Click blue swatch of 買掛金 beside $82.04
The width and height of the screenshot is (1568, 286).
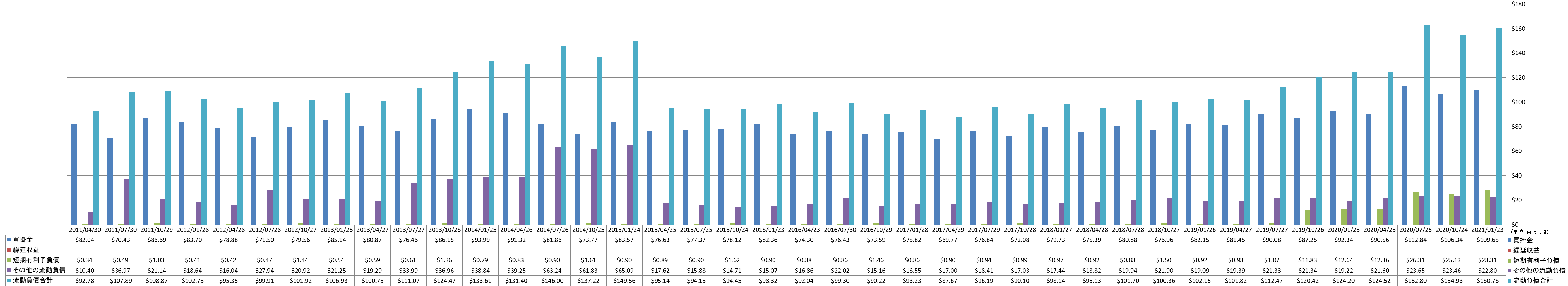pyautogui.click(x=9, y=240)
